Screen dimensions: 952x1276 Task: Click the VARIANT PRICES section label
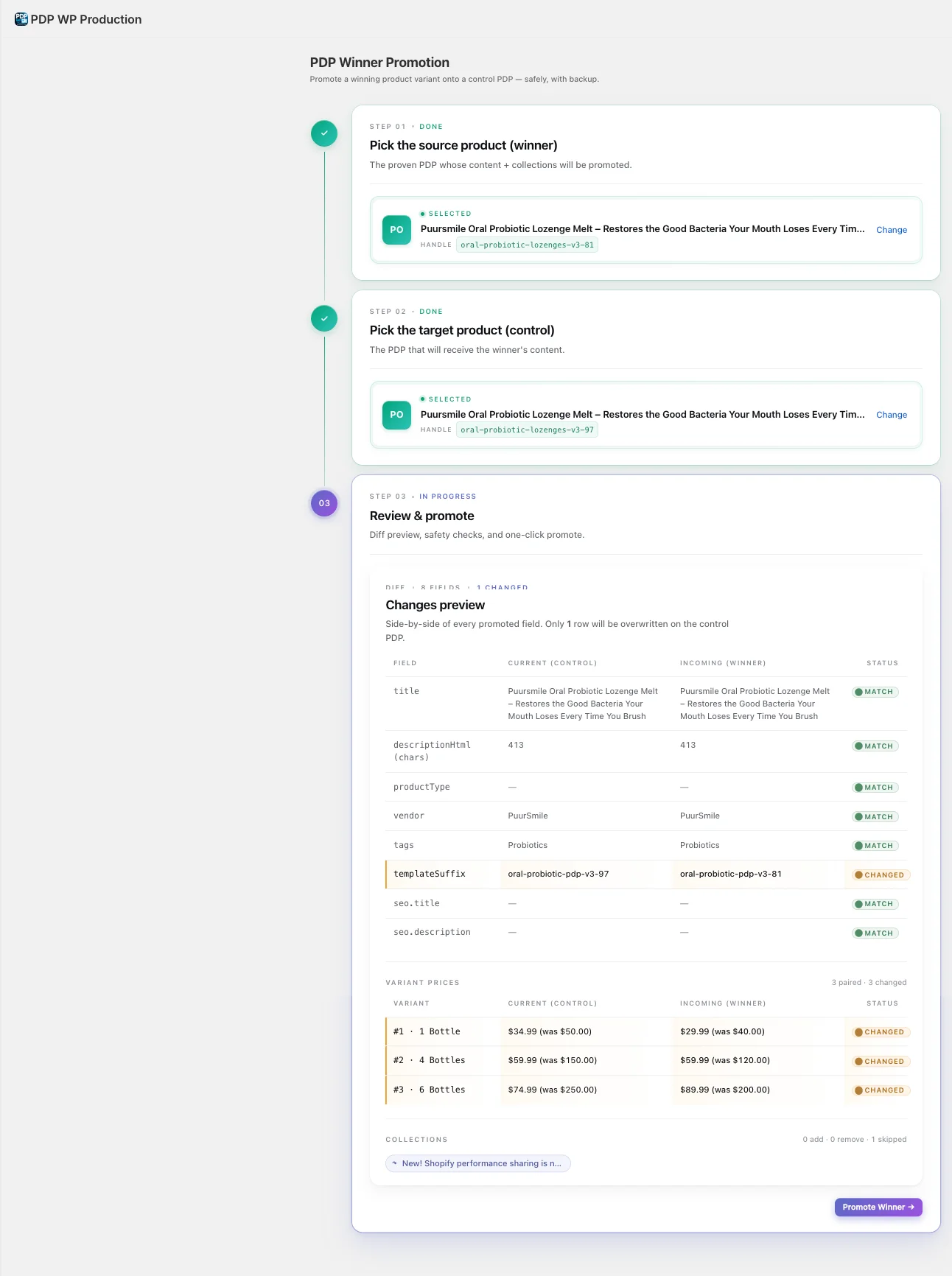click(x=423, y=983)
